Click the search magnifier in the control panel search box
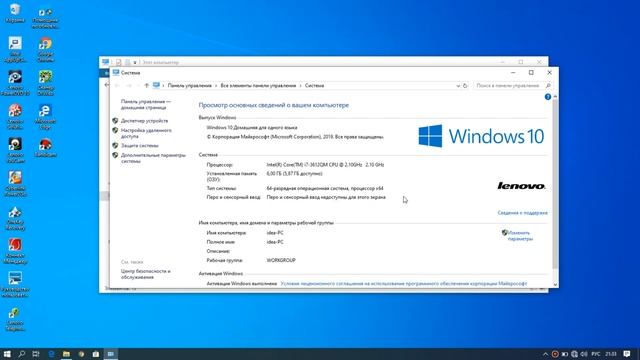The height and width of the screenshot is (360, 640). 548,86
